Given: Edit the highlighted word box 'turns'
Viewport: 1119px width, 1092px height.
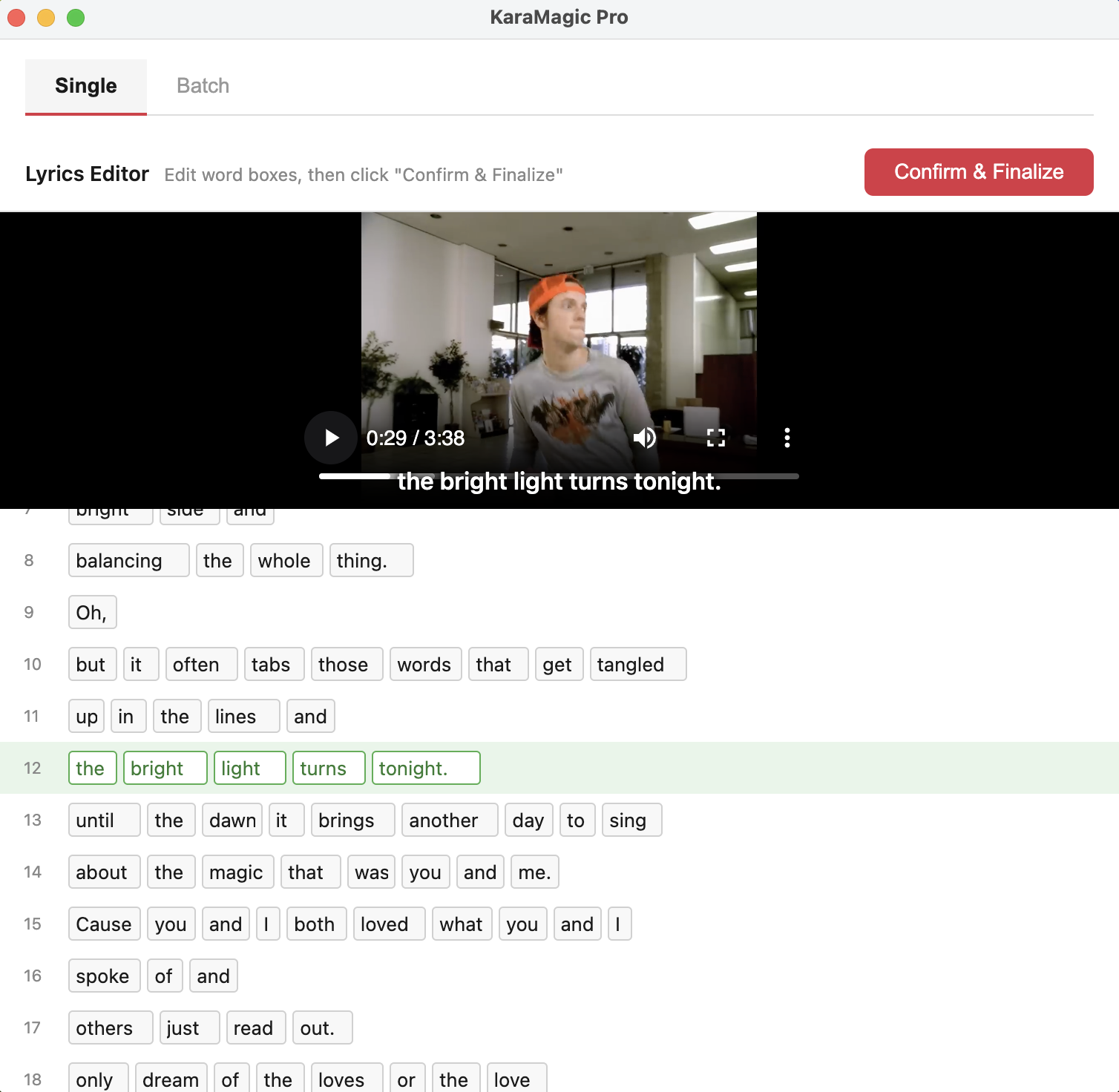Looking at the screenshot, I should pos(329,769).
